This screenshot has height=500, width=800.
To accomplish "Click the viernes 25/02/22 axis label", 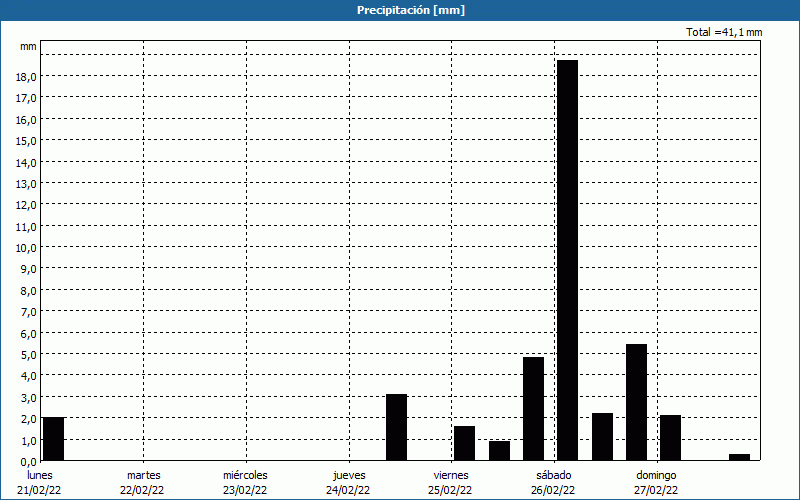I will coord(451,483).
